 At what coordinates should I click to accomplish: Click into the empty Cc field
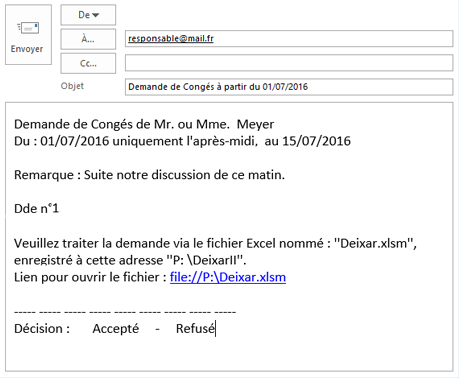[x=289, y=63]
